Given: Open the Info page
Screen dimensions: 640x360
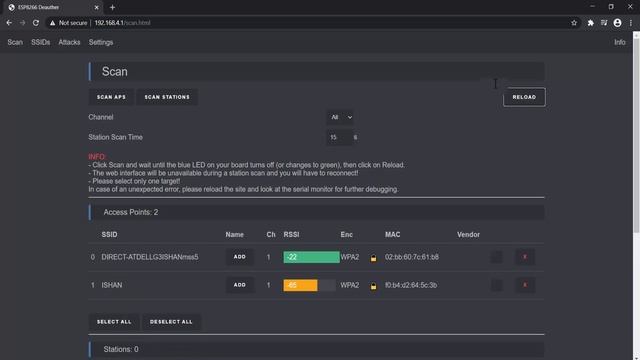Looking at the screenshot, I should pyautogui.click(x=620, y=42).
